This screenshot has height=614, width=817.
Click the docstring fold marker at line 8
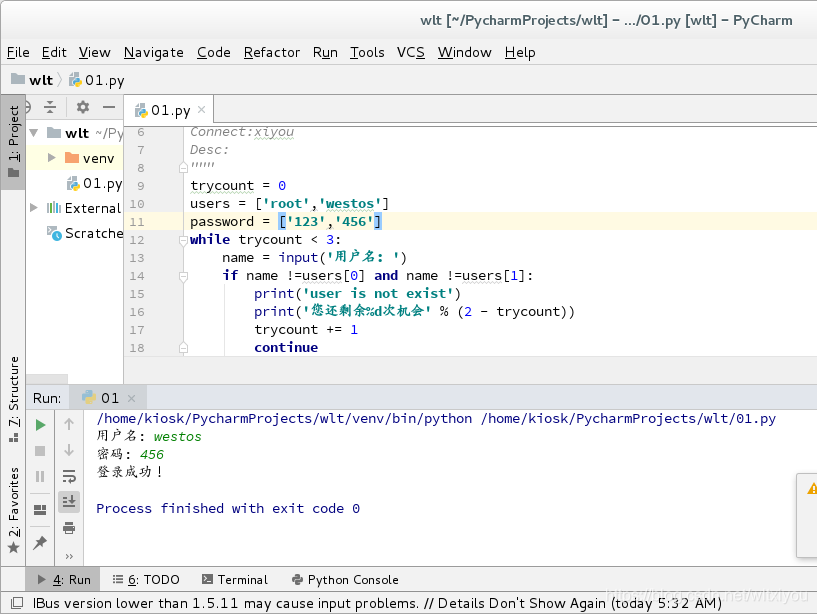[183, 168]
